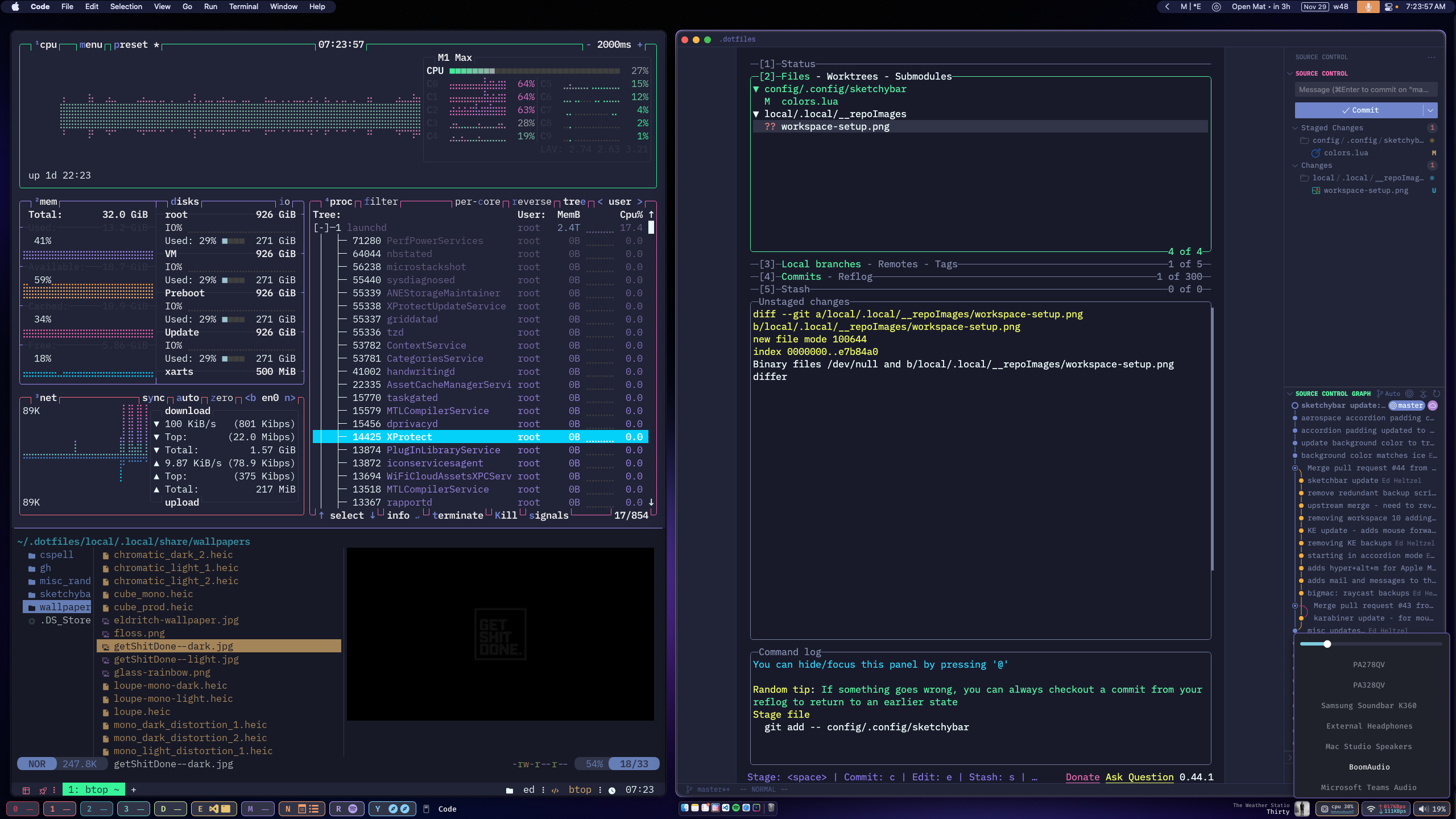Click the tmux window layout icon

(26, 790)
